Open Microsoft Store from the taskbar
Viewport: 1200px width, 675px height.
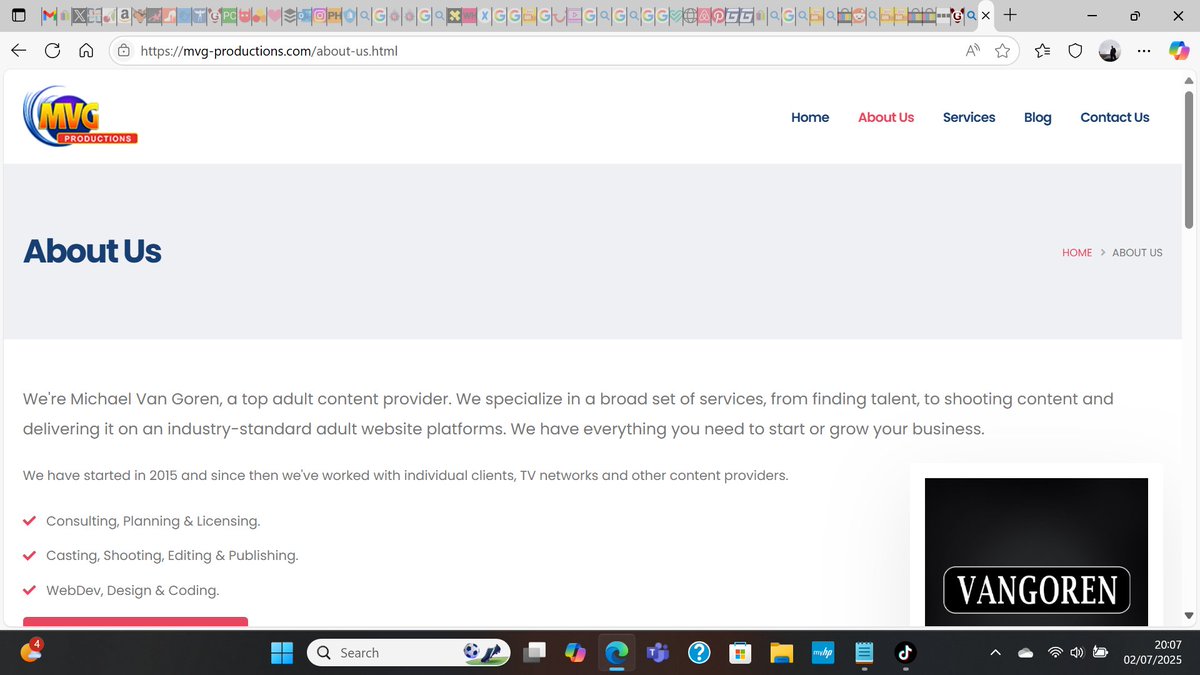pos(740,653)
